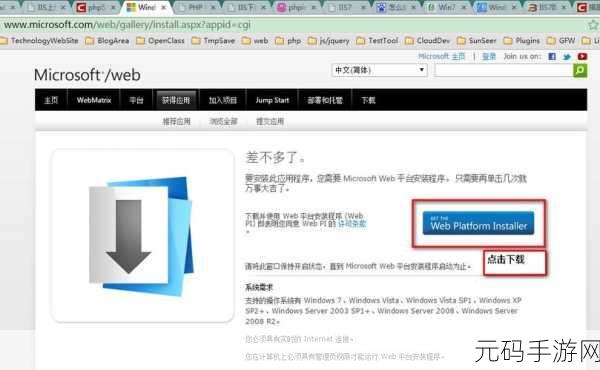
Task: Open the SunSeer bookmark folder
Action: point(477,41)
